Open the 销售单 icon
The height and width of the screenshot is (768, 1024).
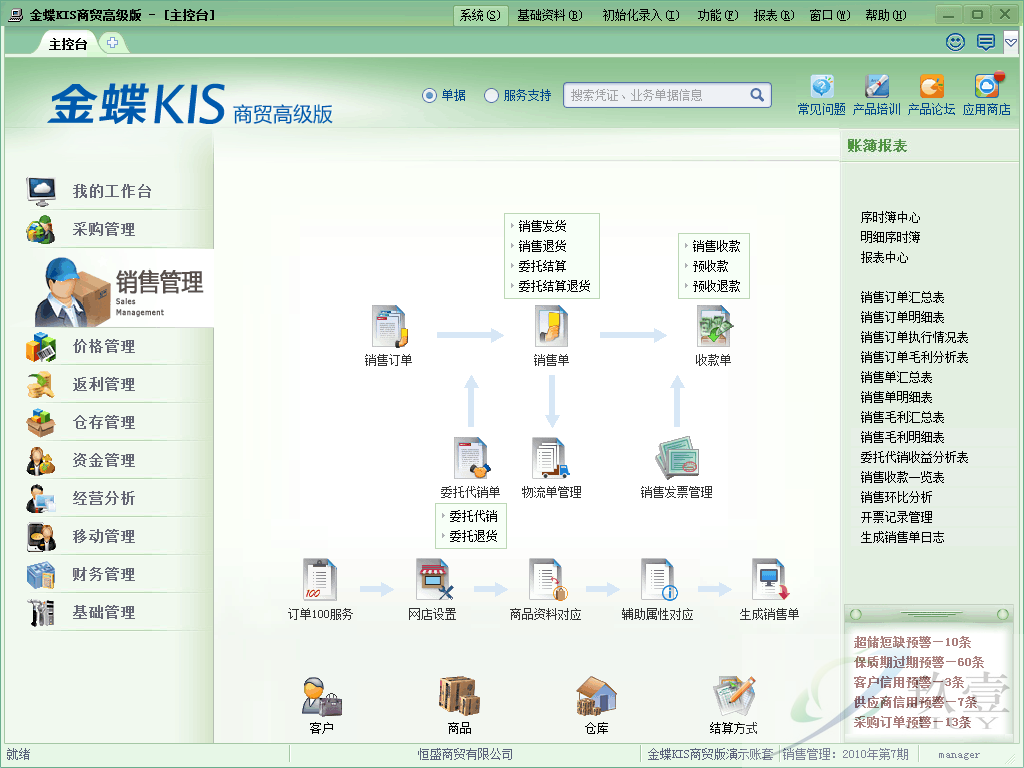551,327
